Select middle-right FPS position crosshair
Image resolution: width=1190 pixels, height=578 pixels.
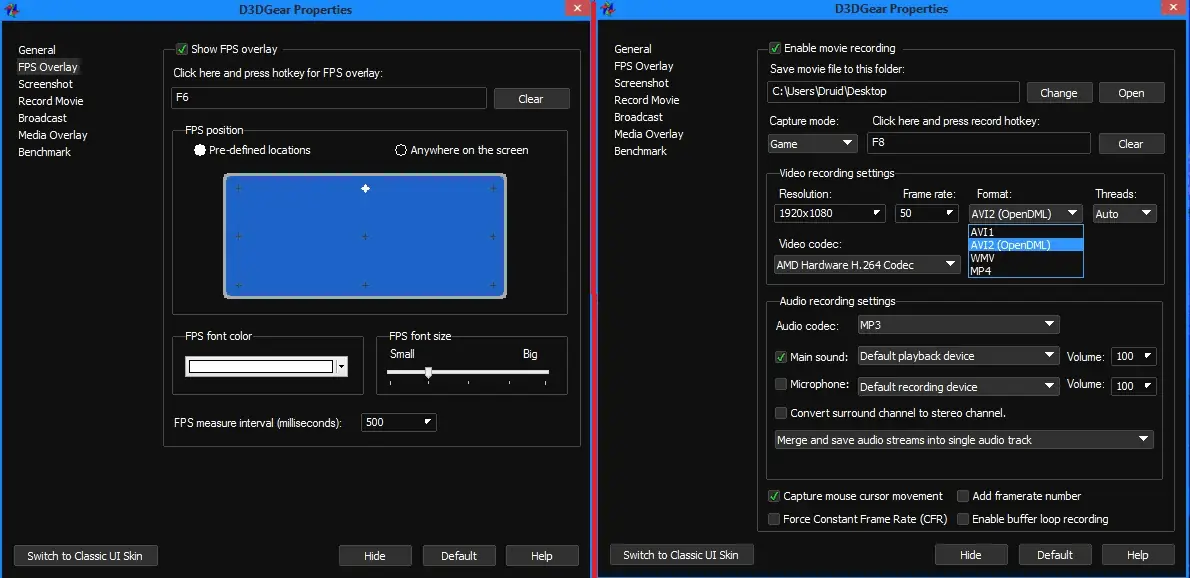point(493,237)
